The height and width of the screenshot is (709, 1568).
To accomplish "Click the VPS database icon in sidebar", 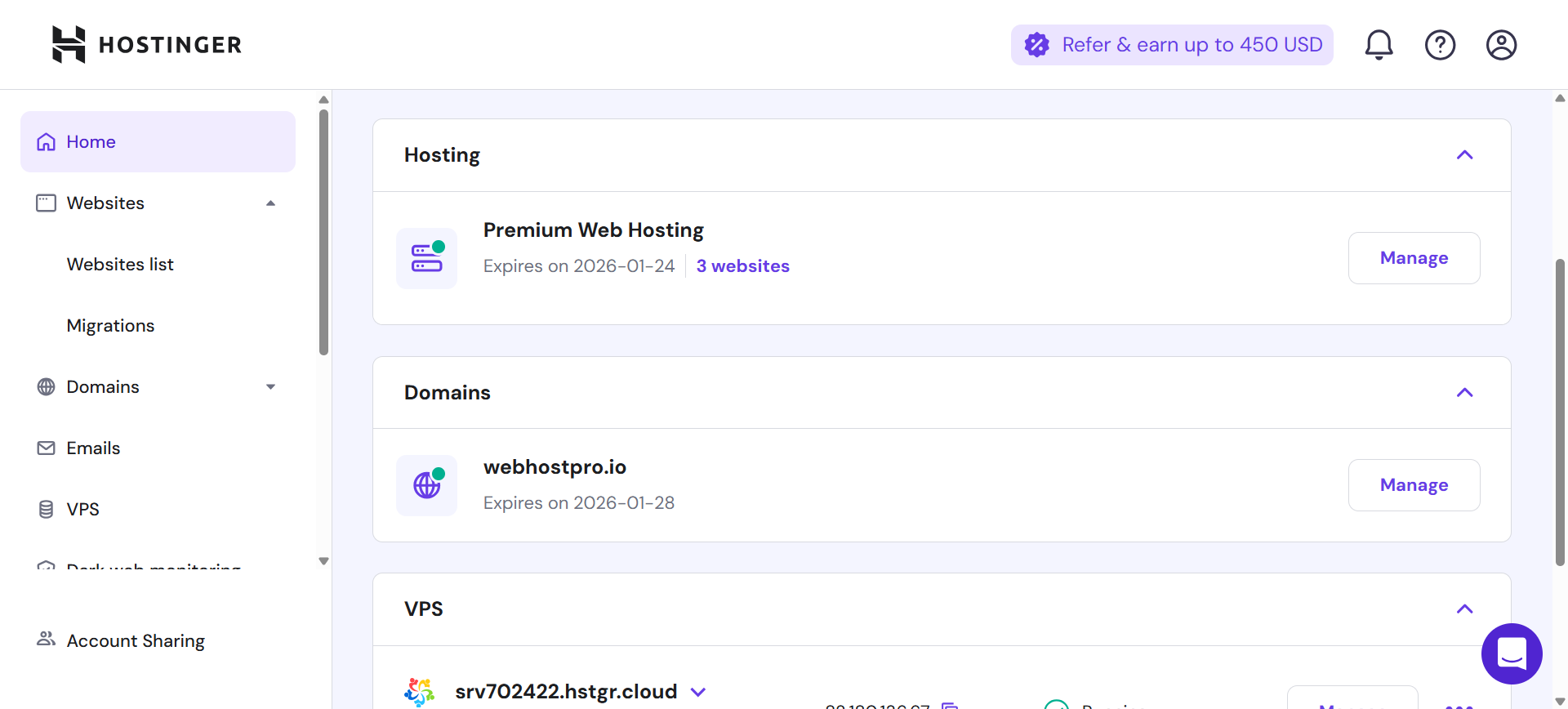I will point(47,510).
